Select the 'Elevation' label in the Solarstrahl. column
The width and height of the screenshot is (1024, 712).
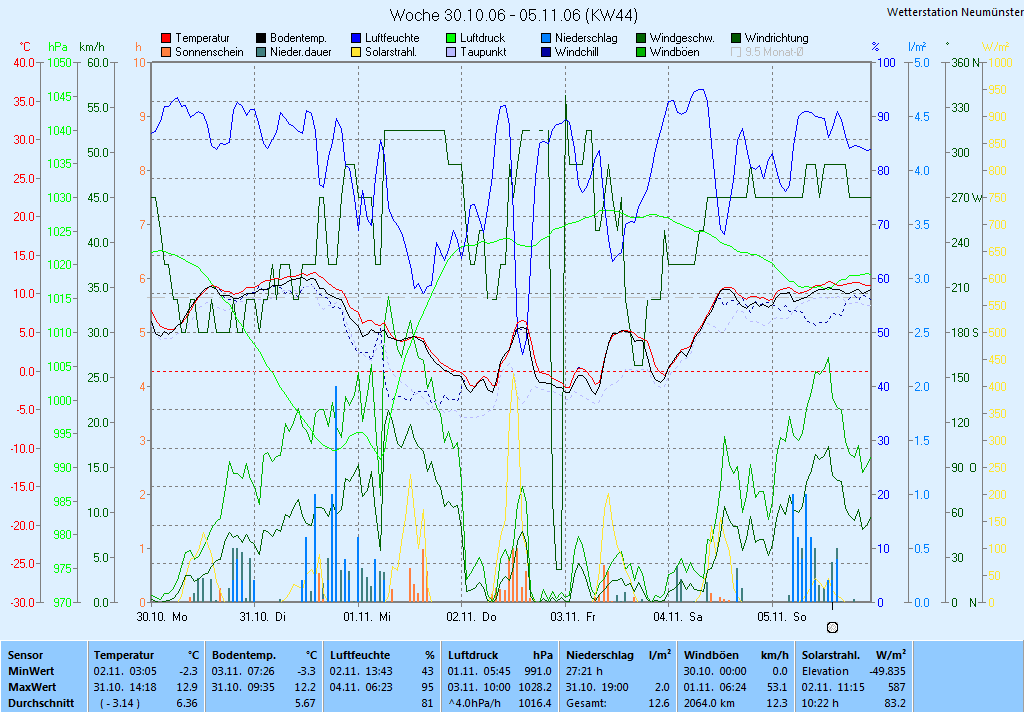coord(825,672)
